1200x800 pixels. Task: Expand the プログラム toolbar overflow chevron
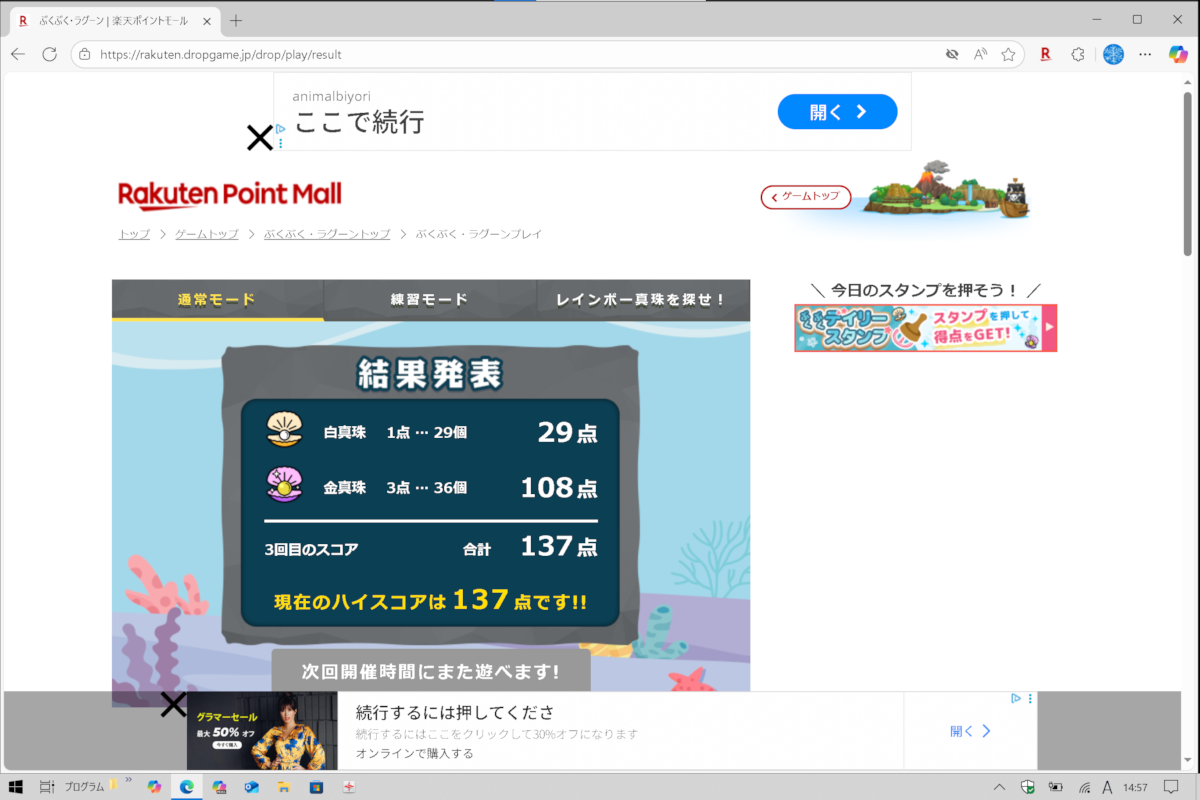point(128,779)
